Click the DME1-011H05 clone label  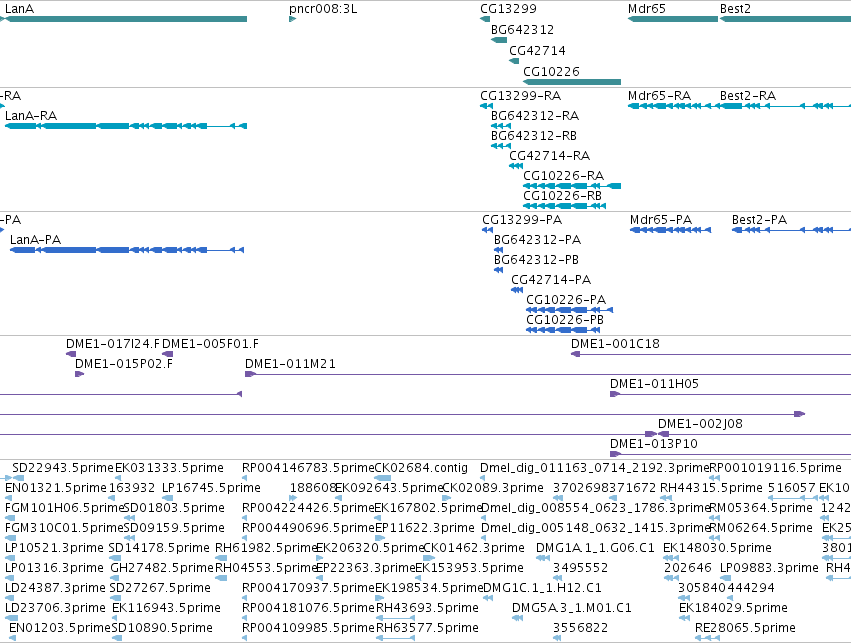tap(655, 384)
